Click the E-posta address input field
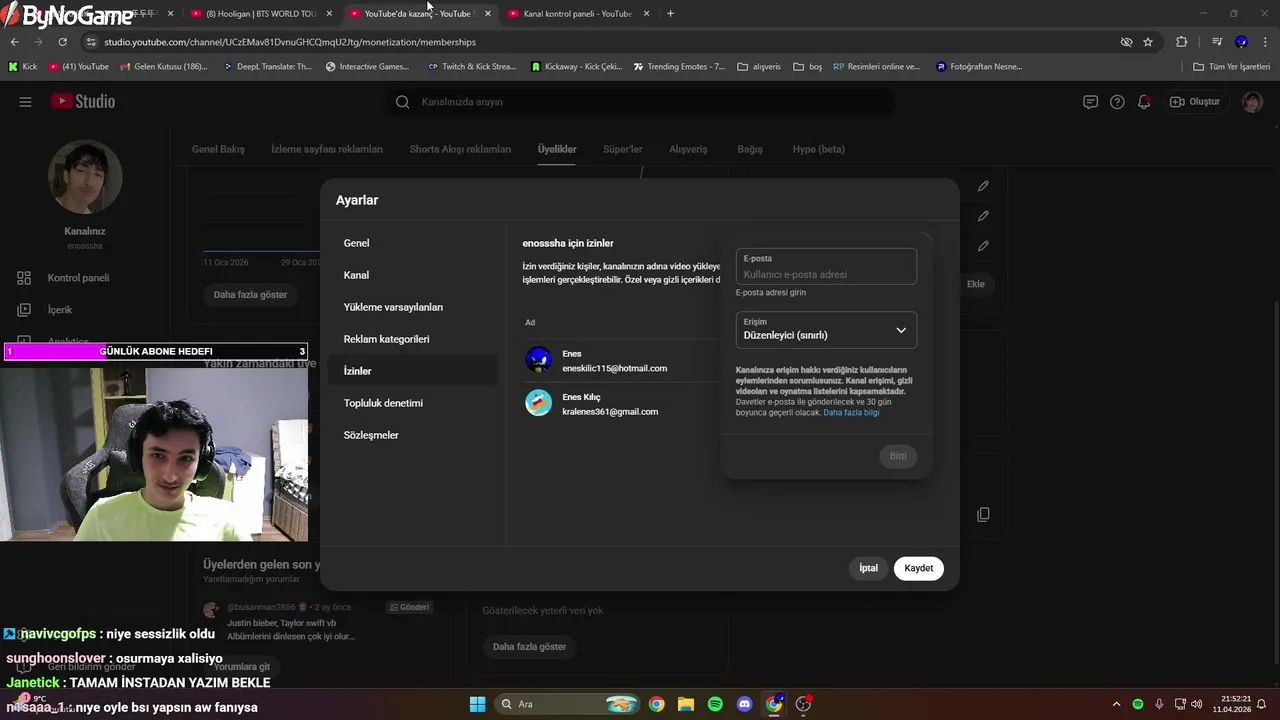This screenshot has width=1280, height=720. 826,267
